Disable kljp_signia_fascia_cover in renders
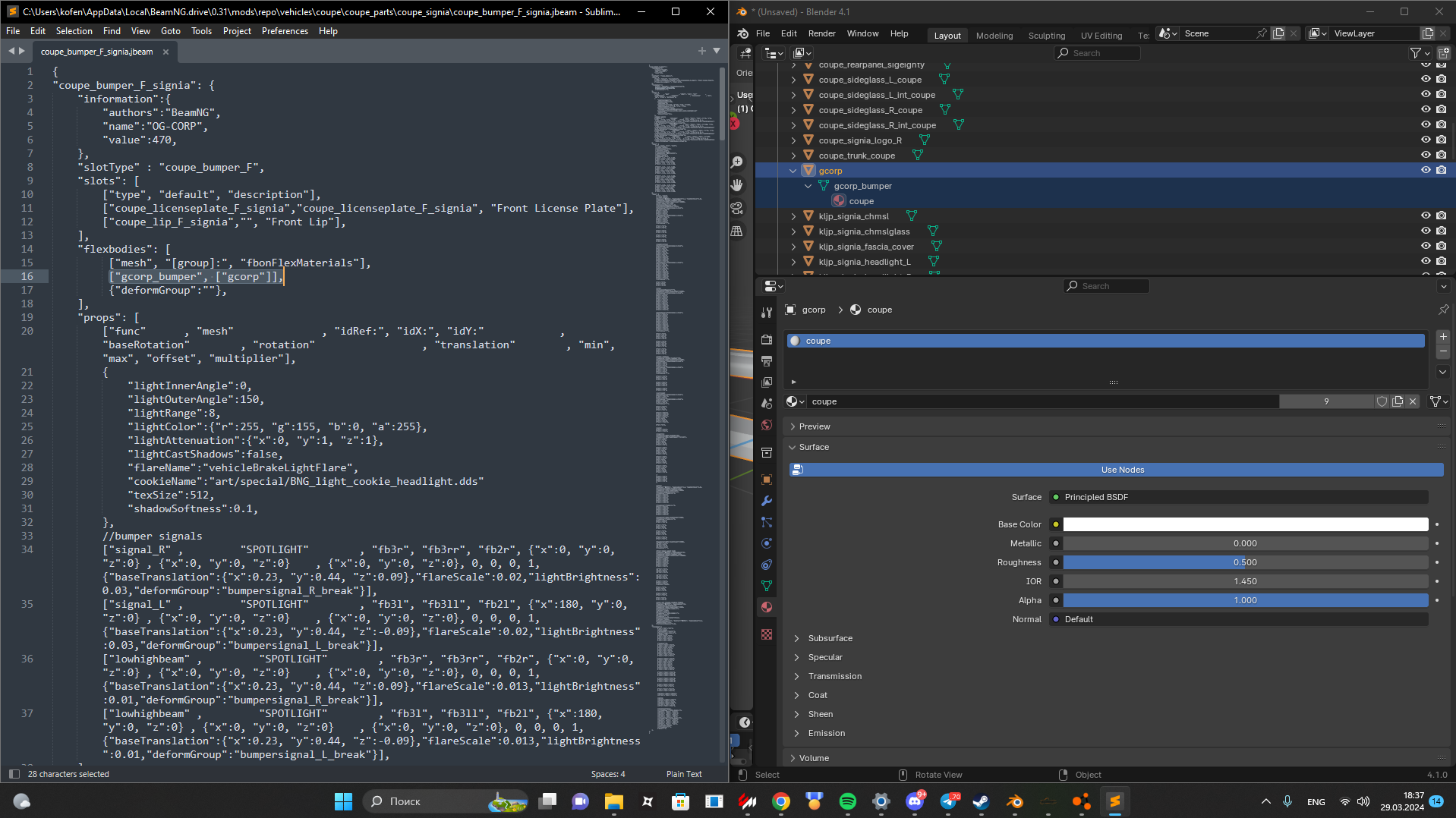 coord(1442,247)
